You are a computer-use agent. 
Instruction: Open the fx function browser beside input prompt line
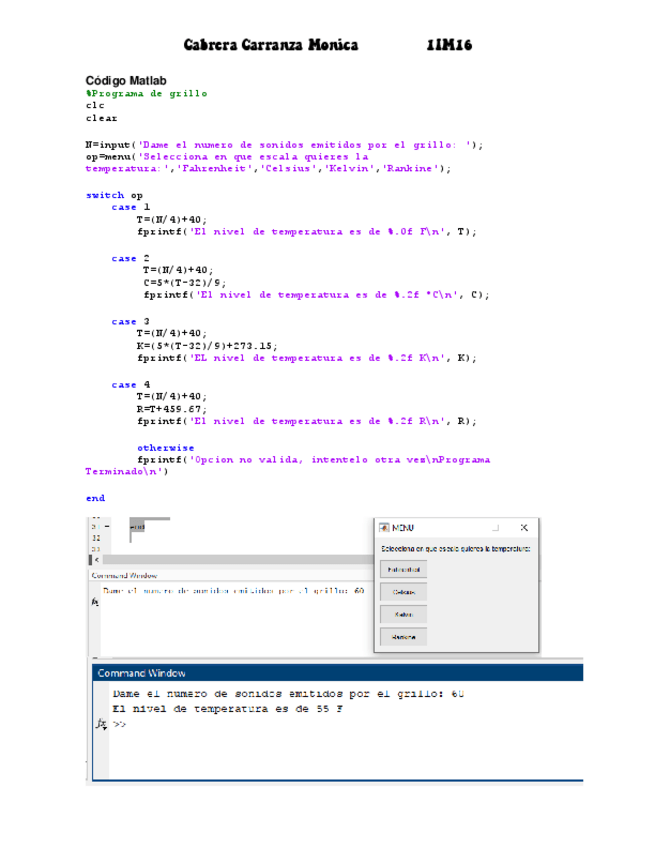click(95, 603)
